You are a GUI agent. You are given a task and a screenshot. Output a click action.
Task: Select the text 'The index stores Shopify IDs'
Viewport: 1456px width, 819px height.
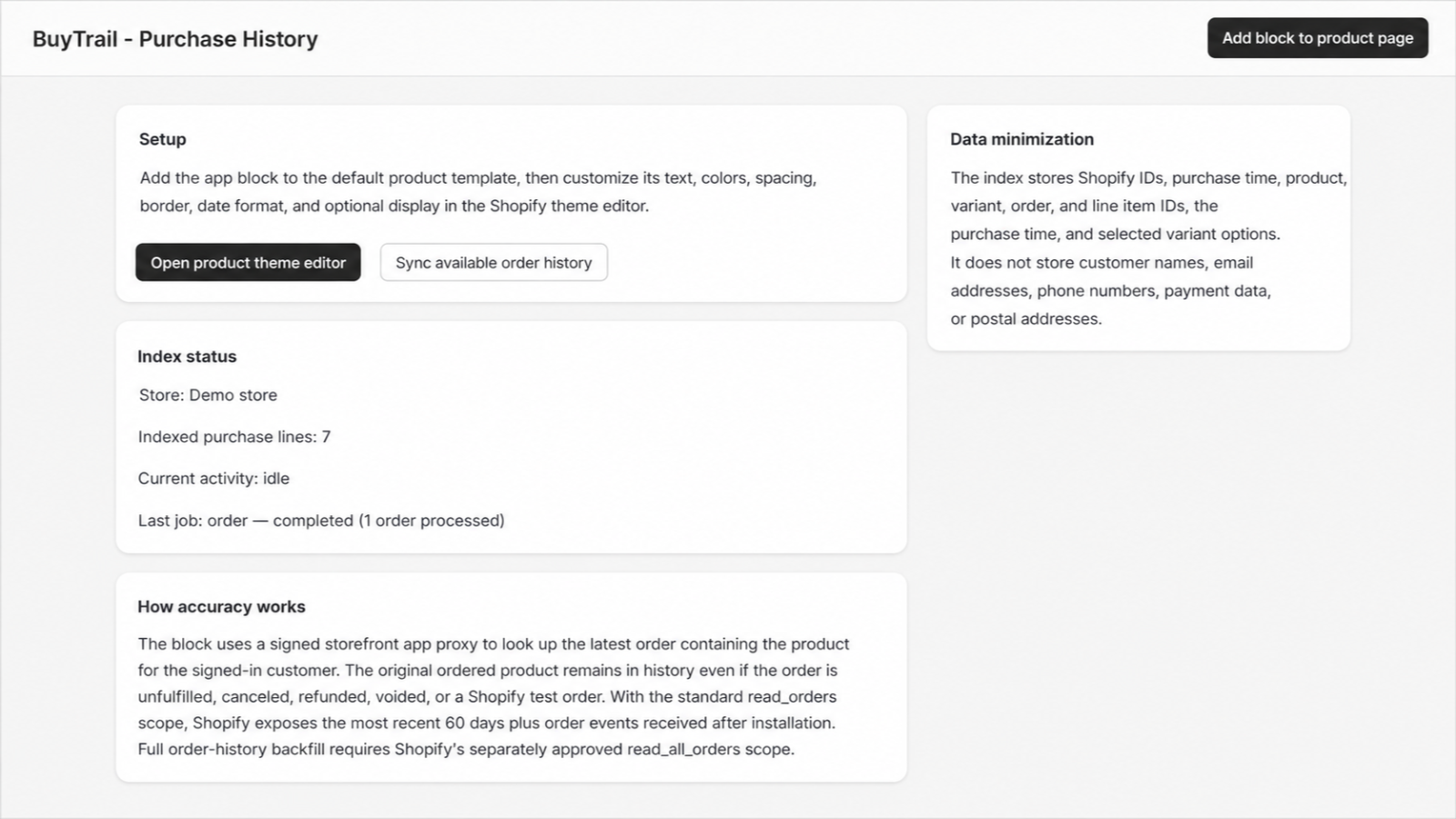click(1057, 177)
